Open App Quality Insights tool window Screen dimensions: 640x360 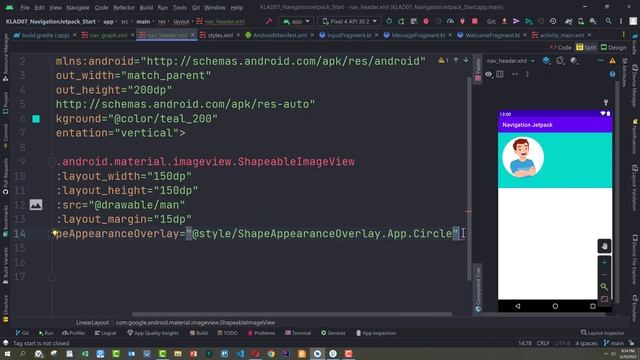(153, 333)
